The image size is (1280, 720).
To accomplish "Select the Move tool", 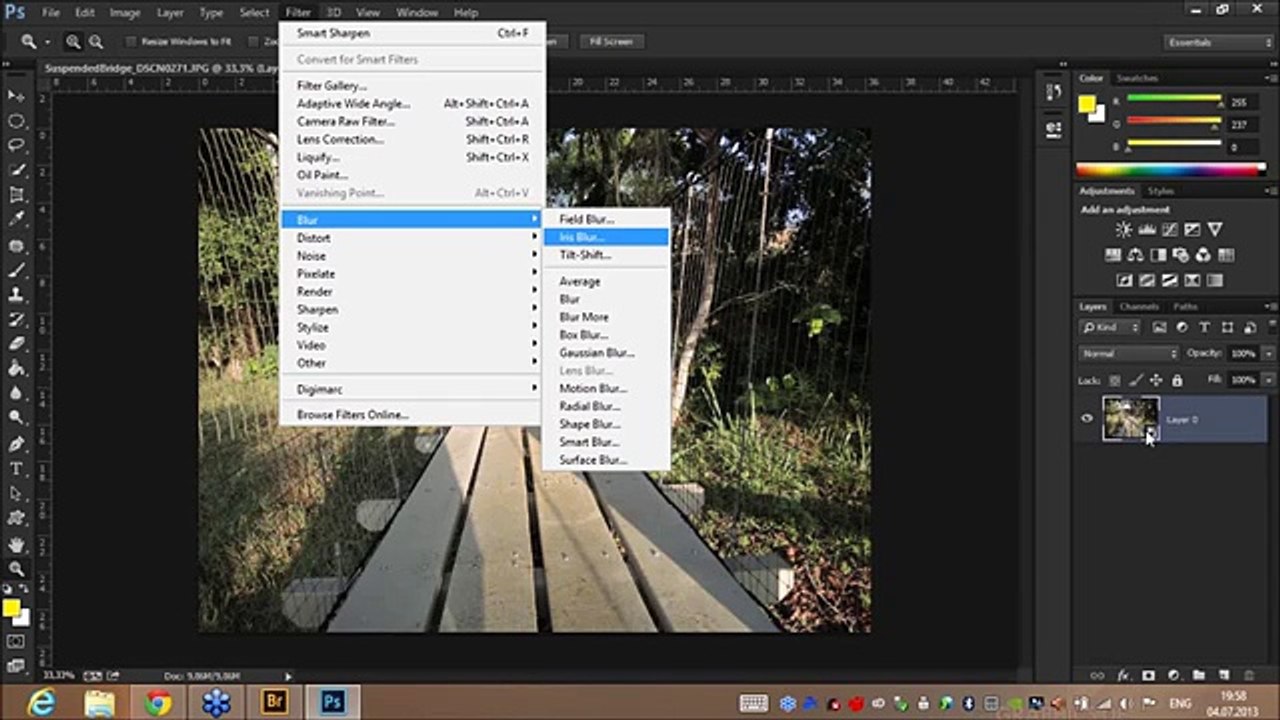I will click(16, 96).
